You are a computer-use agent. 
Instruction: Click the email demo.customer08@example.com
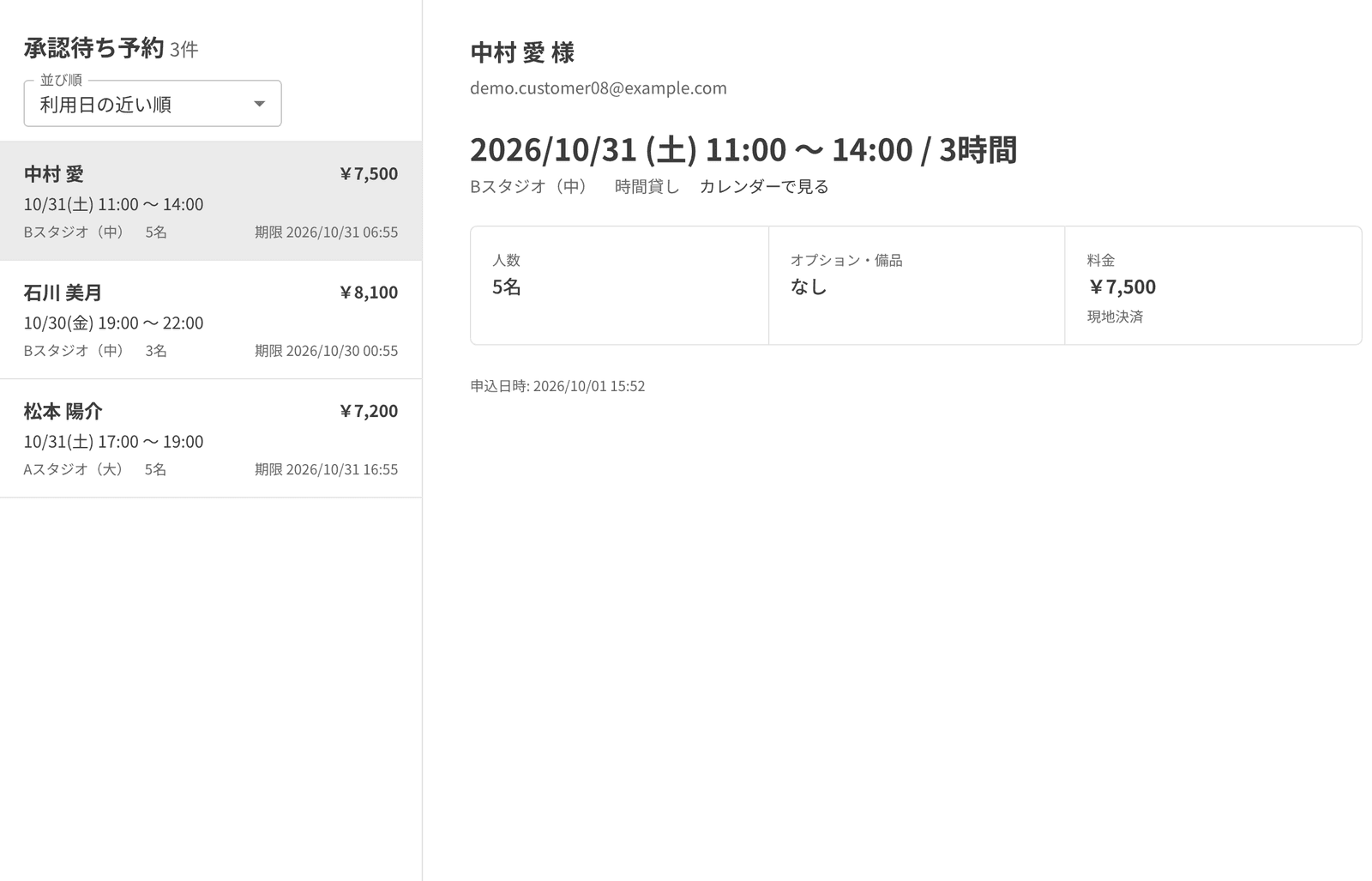tap(599, 87)
